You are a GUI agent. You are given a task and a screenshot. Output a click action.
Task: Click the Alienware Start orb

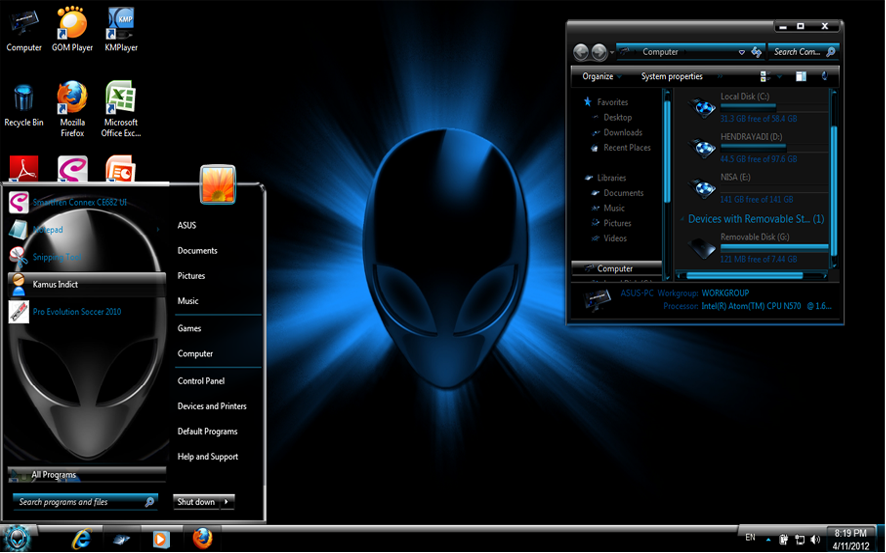pyautogui.click(x=16, y=538)
